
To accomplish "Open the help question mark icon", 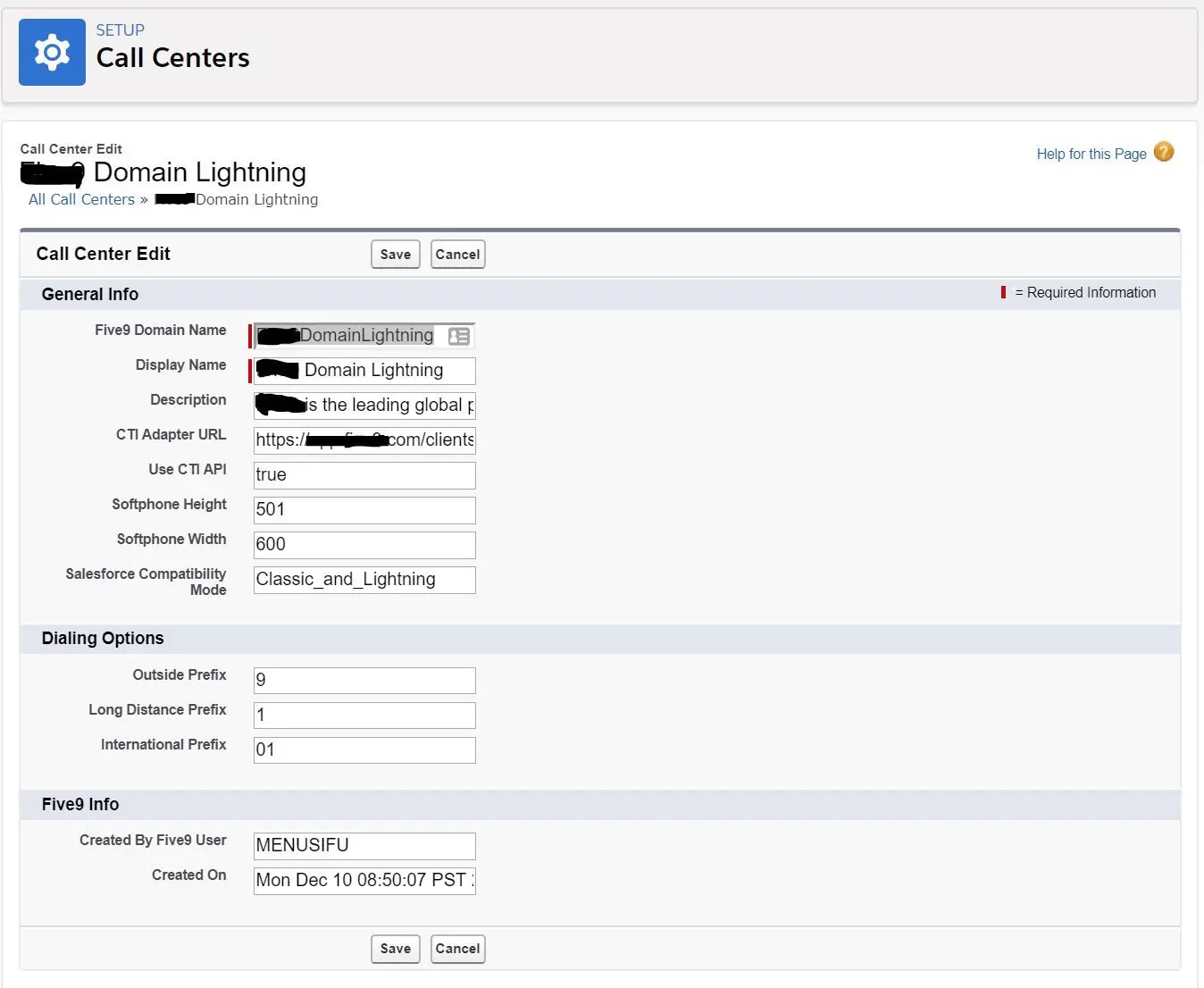I will pyautogui.click(x=1164, y=152).
